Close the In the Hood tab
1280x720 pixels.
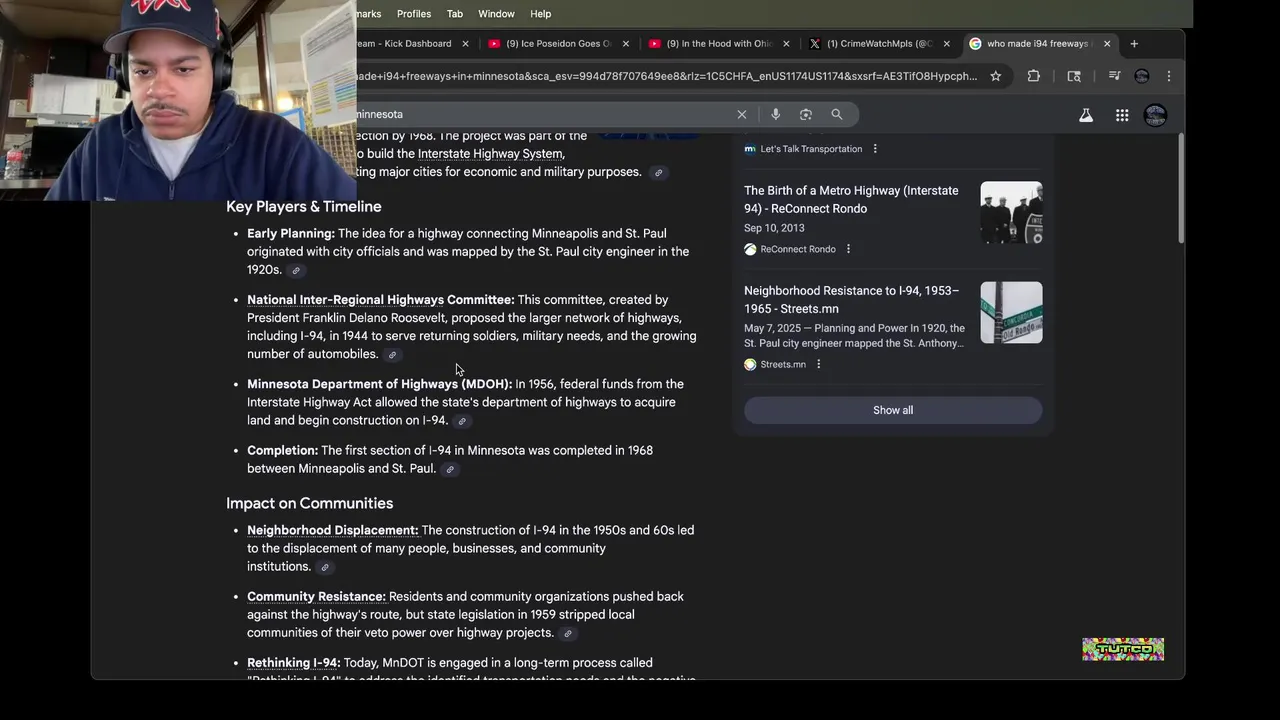point(786,44)
